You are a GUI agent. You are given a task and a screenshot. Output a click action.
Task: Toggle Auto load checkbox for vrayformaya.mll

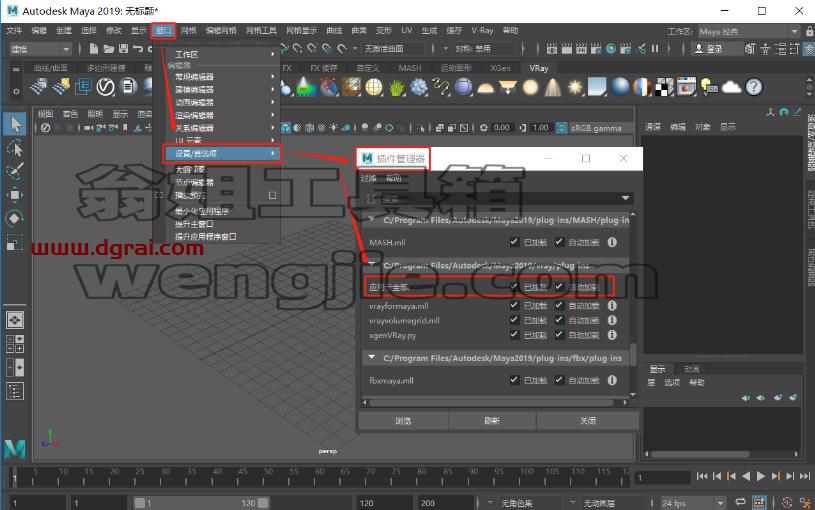(559, 305)
